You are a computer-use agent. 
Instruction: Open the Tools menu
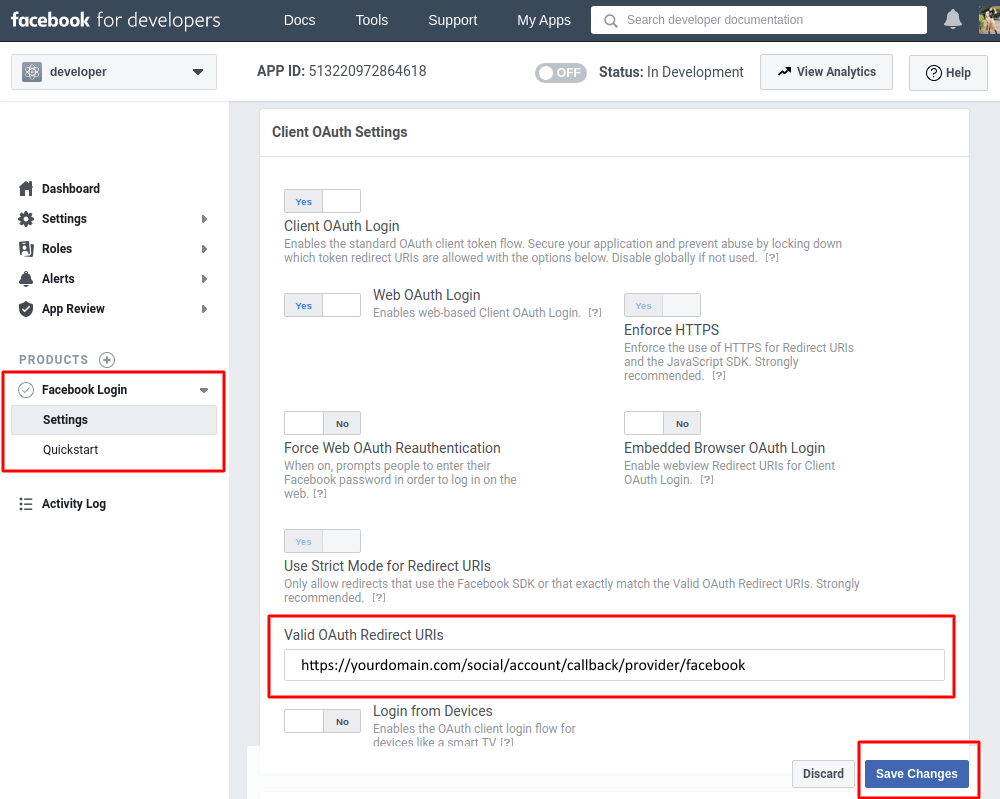click(x=372, y=20)
